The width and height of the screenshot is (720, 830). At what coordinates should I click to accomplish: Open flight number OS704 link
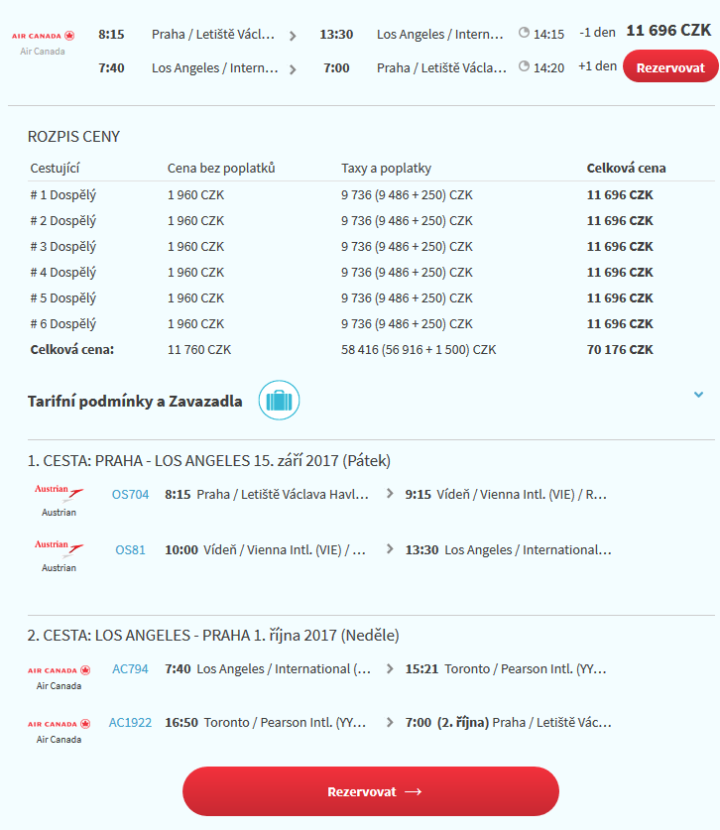pyautogui.click(x=130, y=494)
